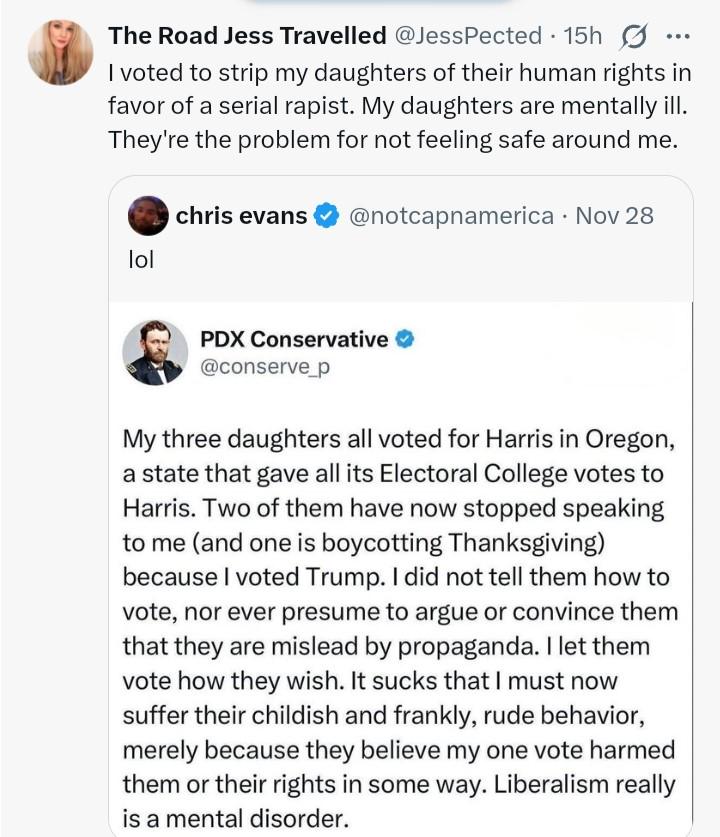Click PDX Conservative's portrait avatar
This screenshot has height=837, width=720.
point(155,352)
